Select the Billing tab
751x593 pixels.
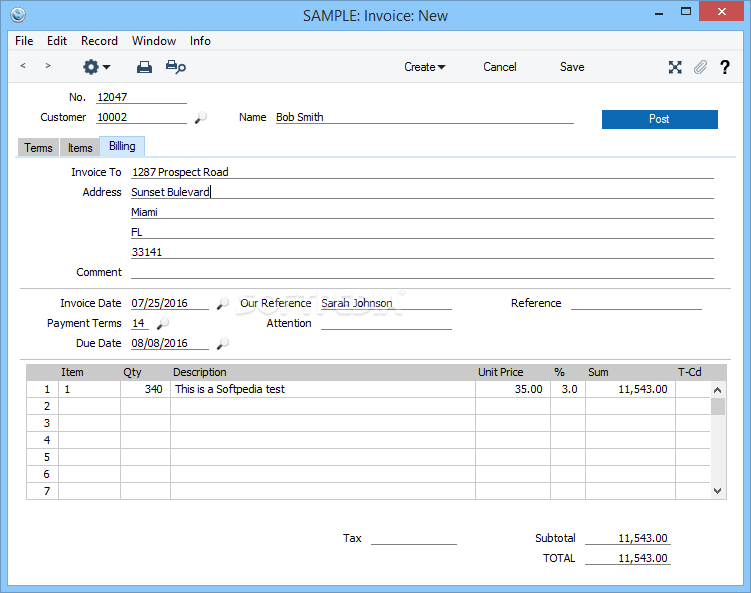[x=122, y=146]
